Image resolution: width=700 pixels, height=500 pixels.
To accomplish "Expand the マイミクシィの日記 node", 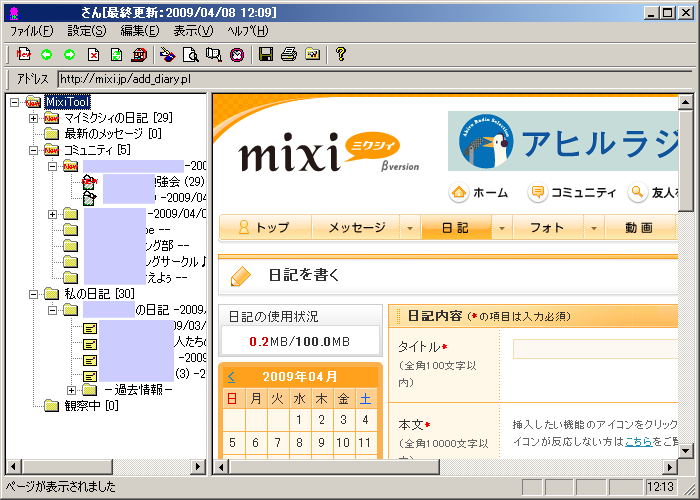I will (33, 118).
